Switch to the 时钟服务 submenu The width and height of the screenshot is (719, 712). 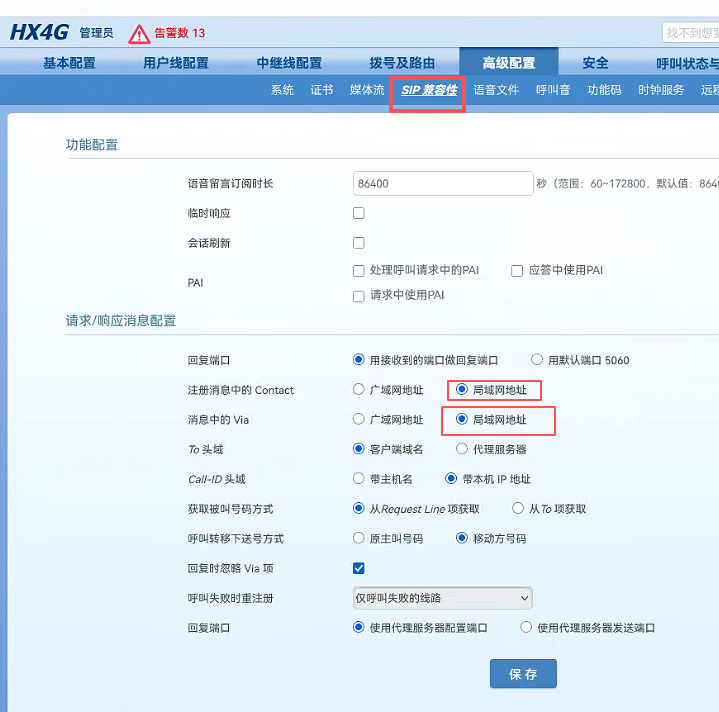click(x=661, y=90)
